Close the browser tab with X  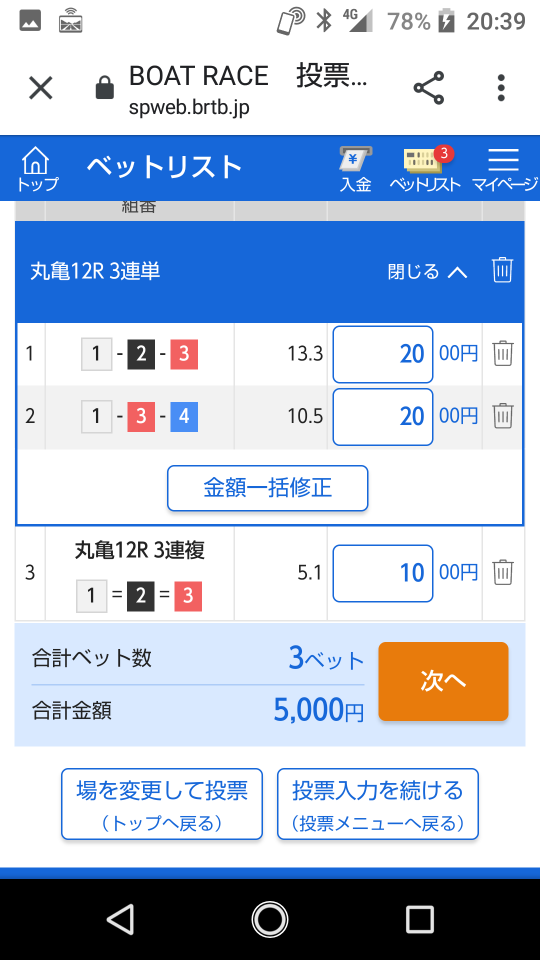41,88
